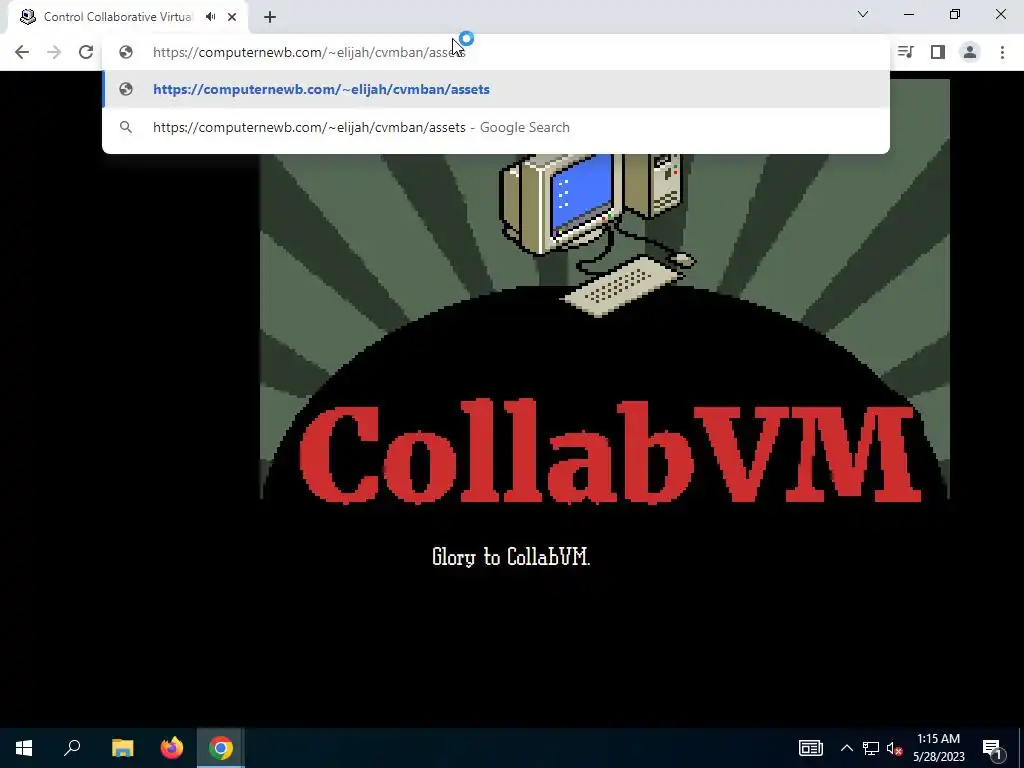
Task: Open the News and interests widget
Action: tap(810, 748)
